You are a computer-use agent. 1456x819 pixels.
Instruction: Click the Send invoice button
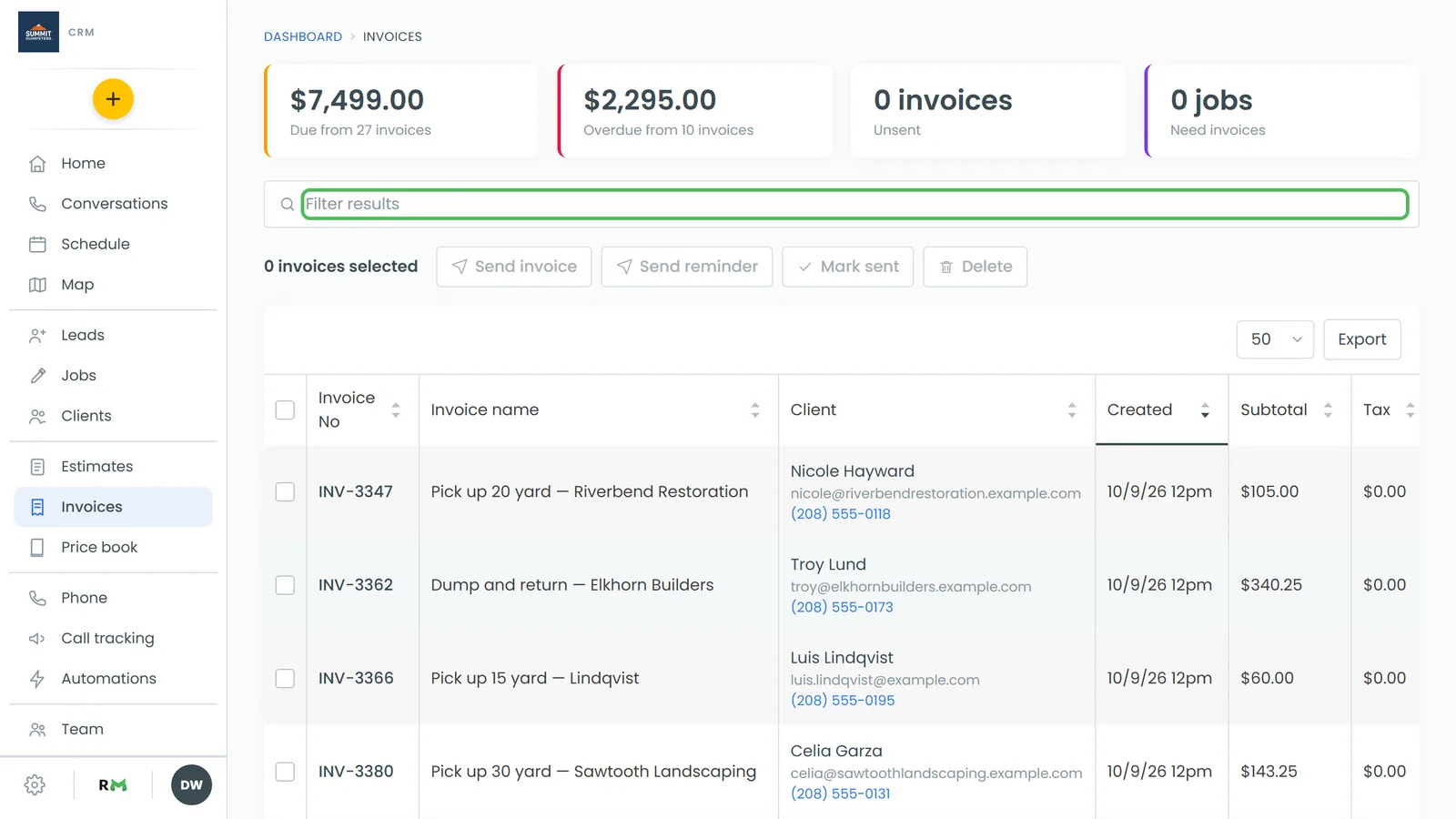[x=514, y=267]
